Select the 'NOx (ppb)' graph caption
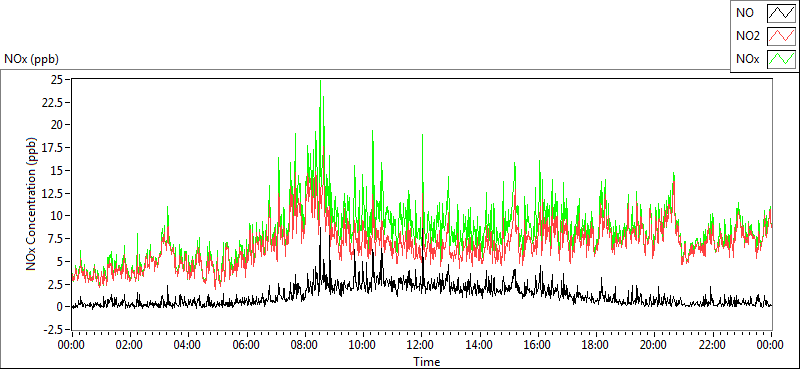The height and width of the screenshot is (369, 800). point(32,59)
